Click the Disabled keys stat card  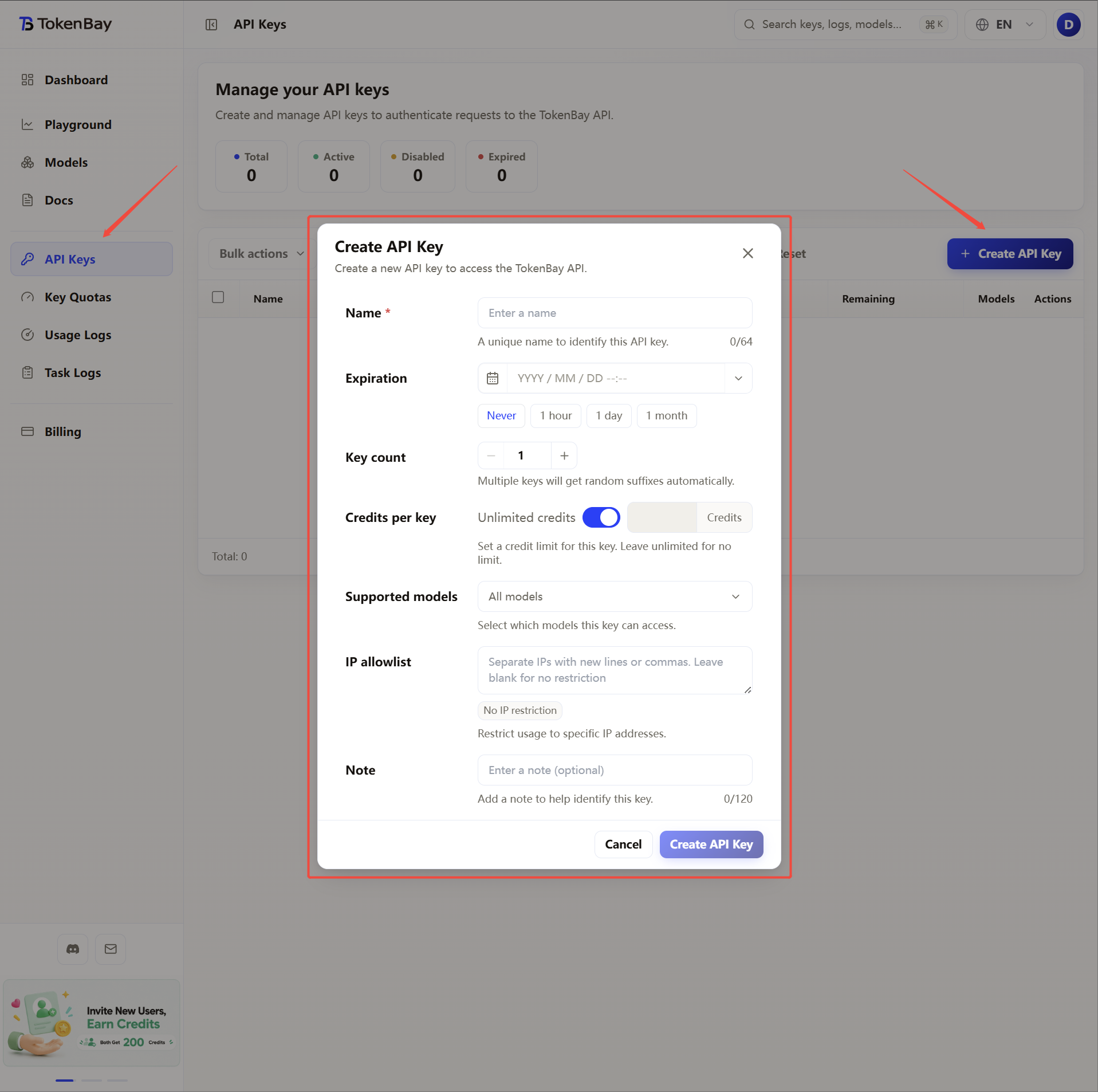tap(418, 166)
